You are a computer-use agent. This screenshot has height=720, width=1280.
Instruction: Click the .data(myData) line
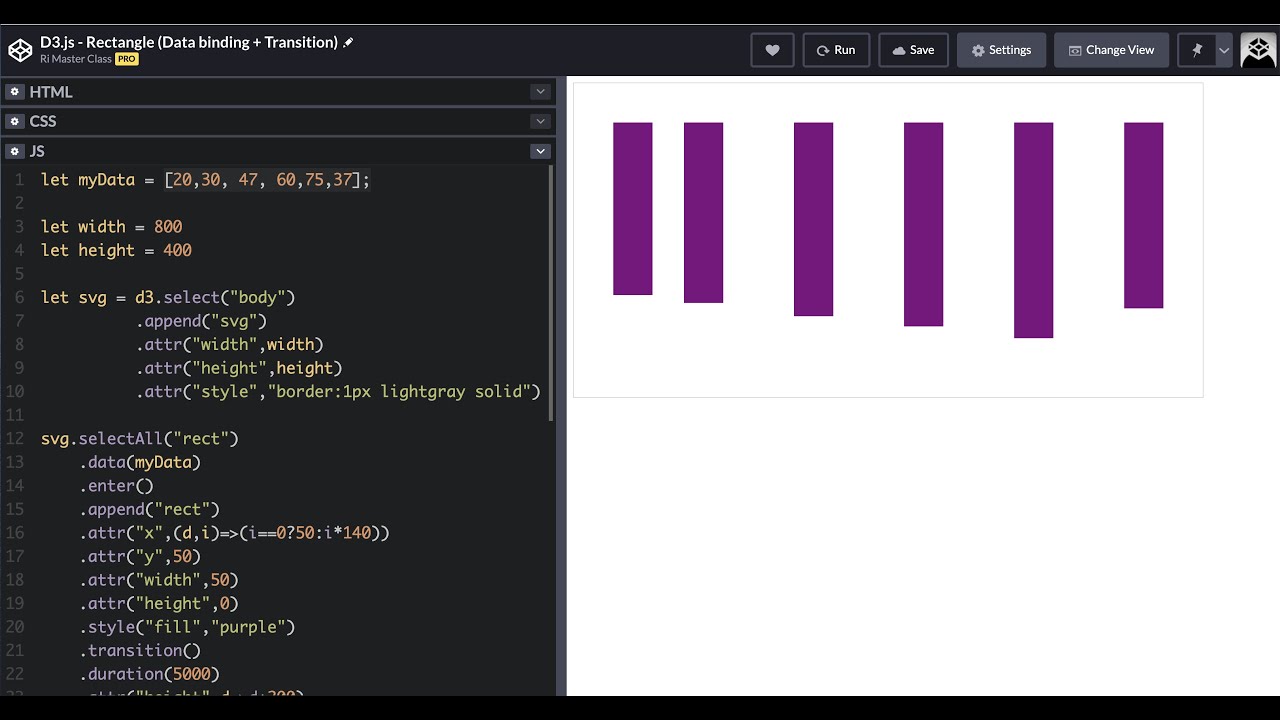click(x=140, y=462)
